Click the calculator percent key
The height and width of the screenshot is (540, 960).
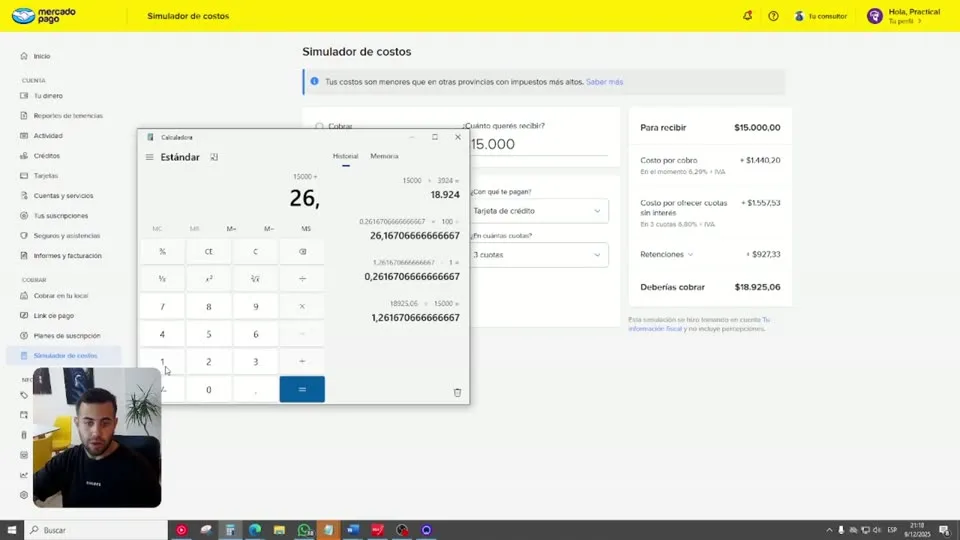tap(162, 251)
